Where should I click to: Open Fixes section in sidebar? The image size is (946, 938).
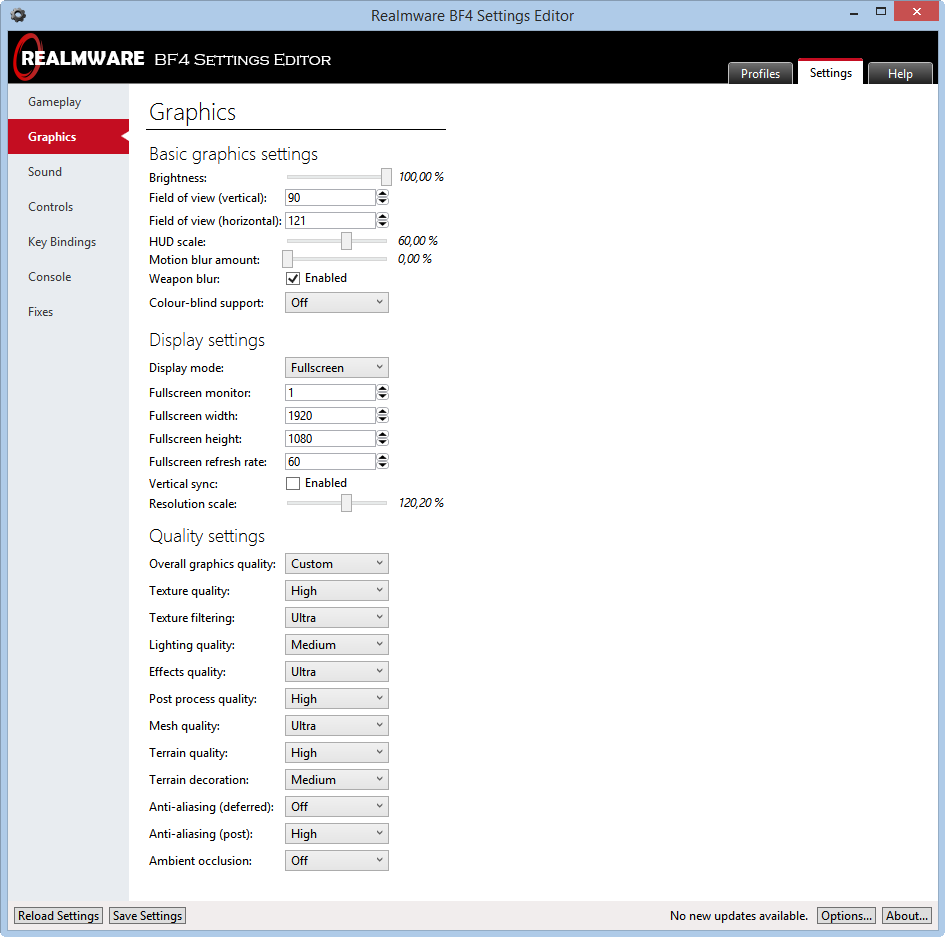[x=68, y=311]
